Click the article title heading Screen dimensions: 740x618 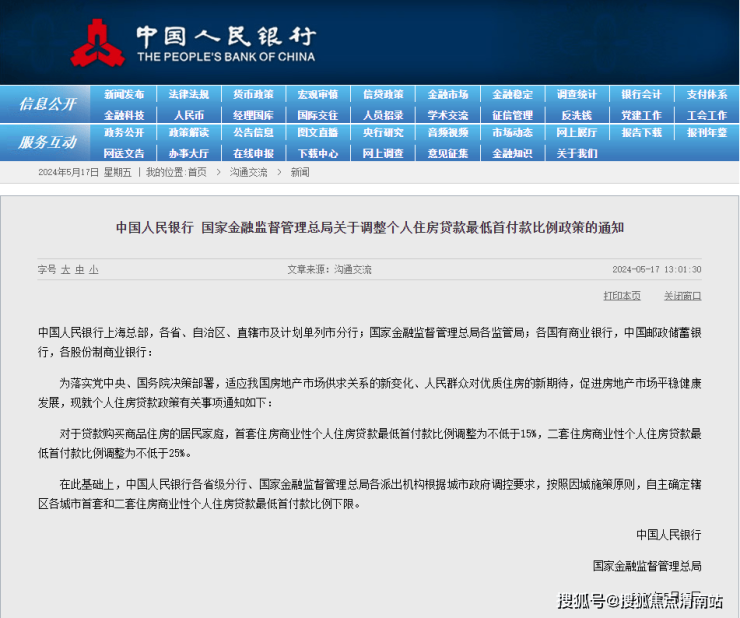tap(369, 227)
